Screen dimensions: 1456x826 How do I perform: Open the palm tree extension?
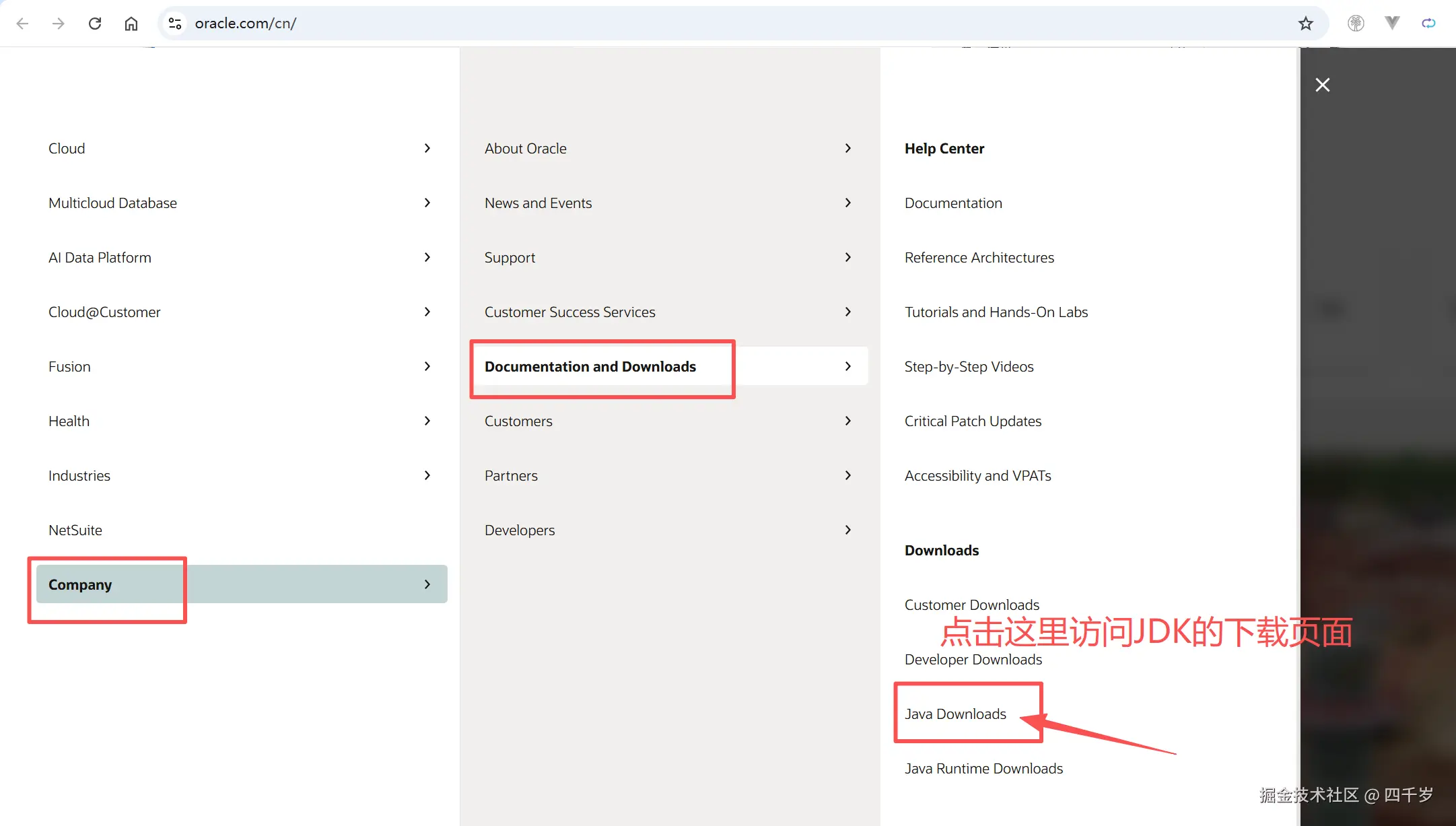pos(1356,22)
